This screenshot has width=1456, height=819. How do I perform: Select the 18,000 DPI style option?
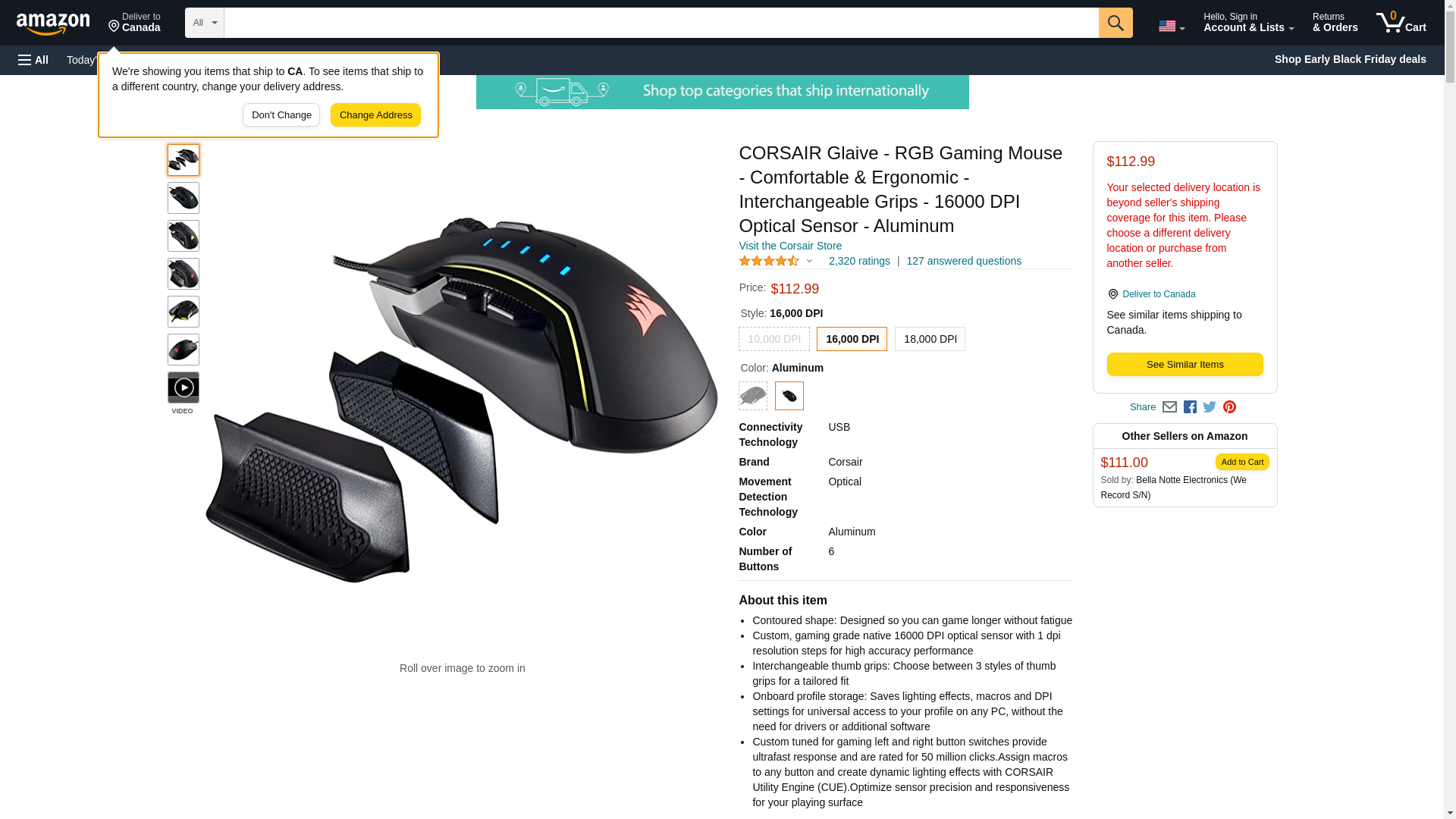tap(930, 339)
